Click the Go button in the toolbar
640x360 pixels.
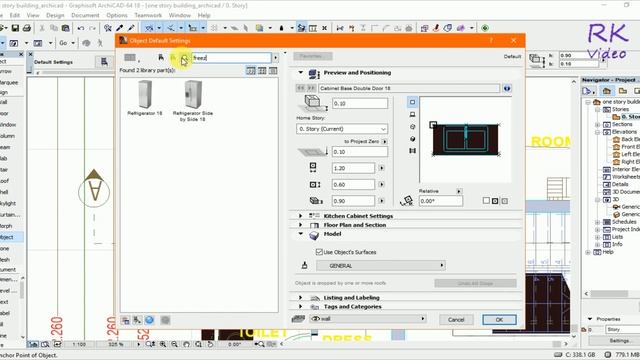[x=63, y=43]
